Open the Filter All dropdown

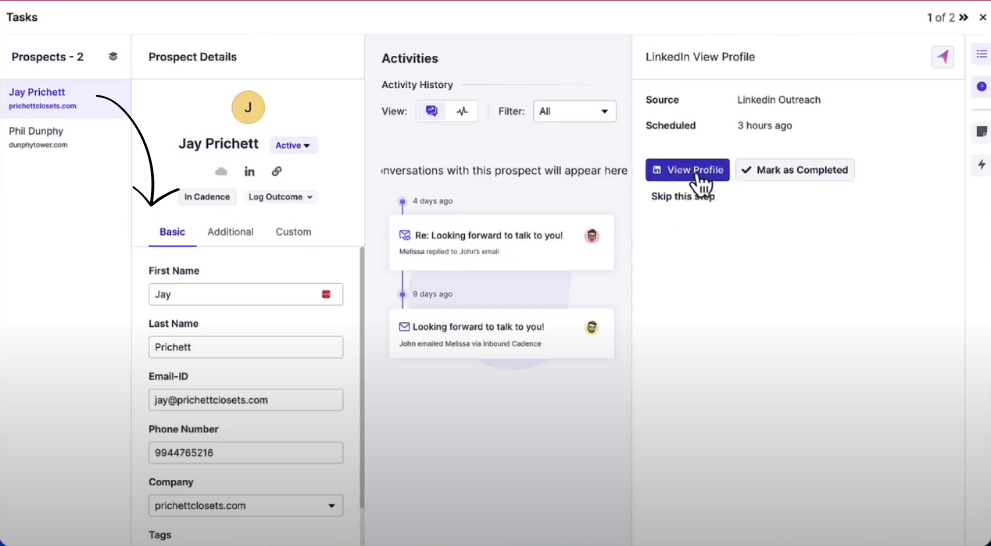(x=574, y=112)
